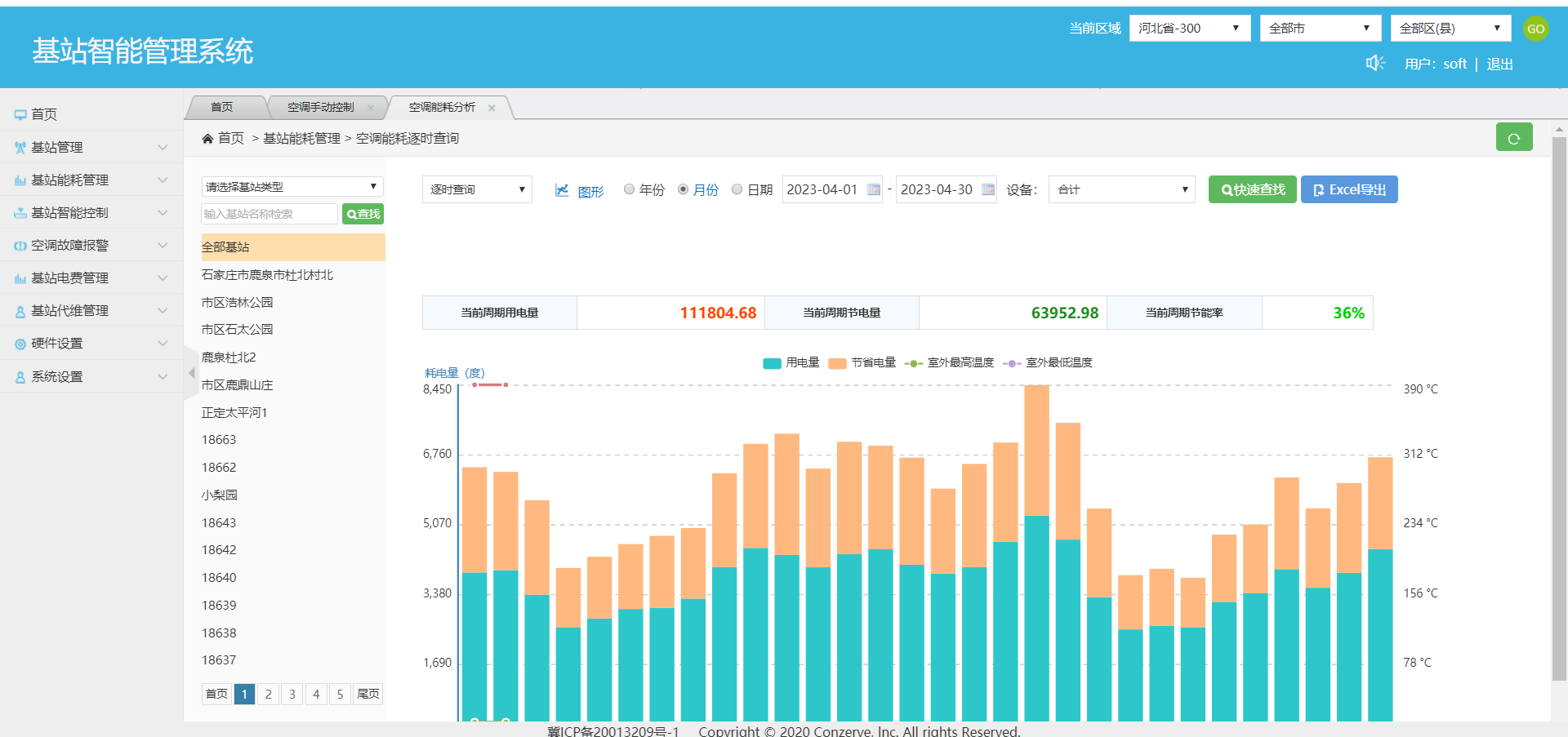1568x737 pixels.
Task: Click the home icon in breadcrumb
Action: [207, 139]
